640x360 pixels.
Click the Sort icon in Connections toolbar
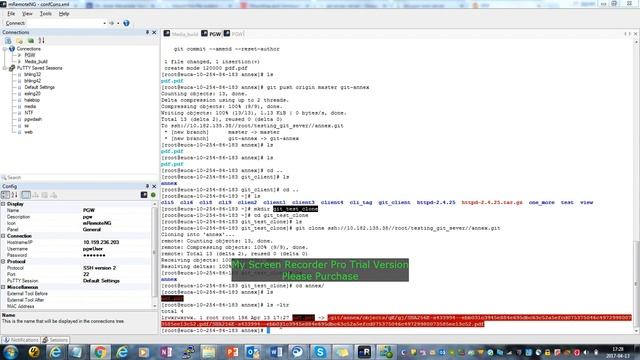coord(41,40)
